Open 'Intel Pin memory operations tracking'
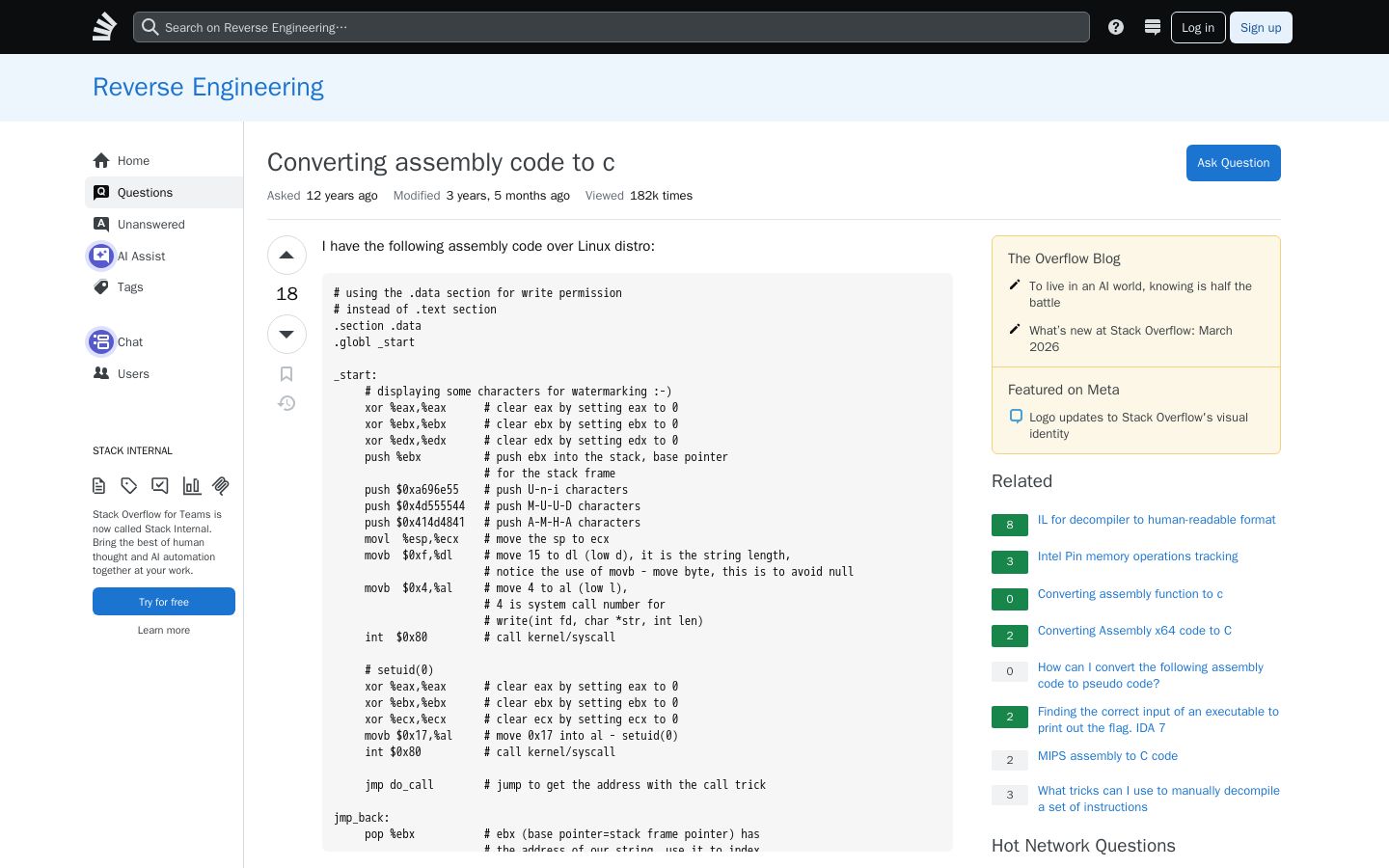Screen dimensions: 1389x868 click(1137, 556)
